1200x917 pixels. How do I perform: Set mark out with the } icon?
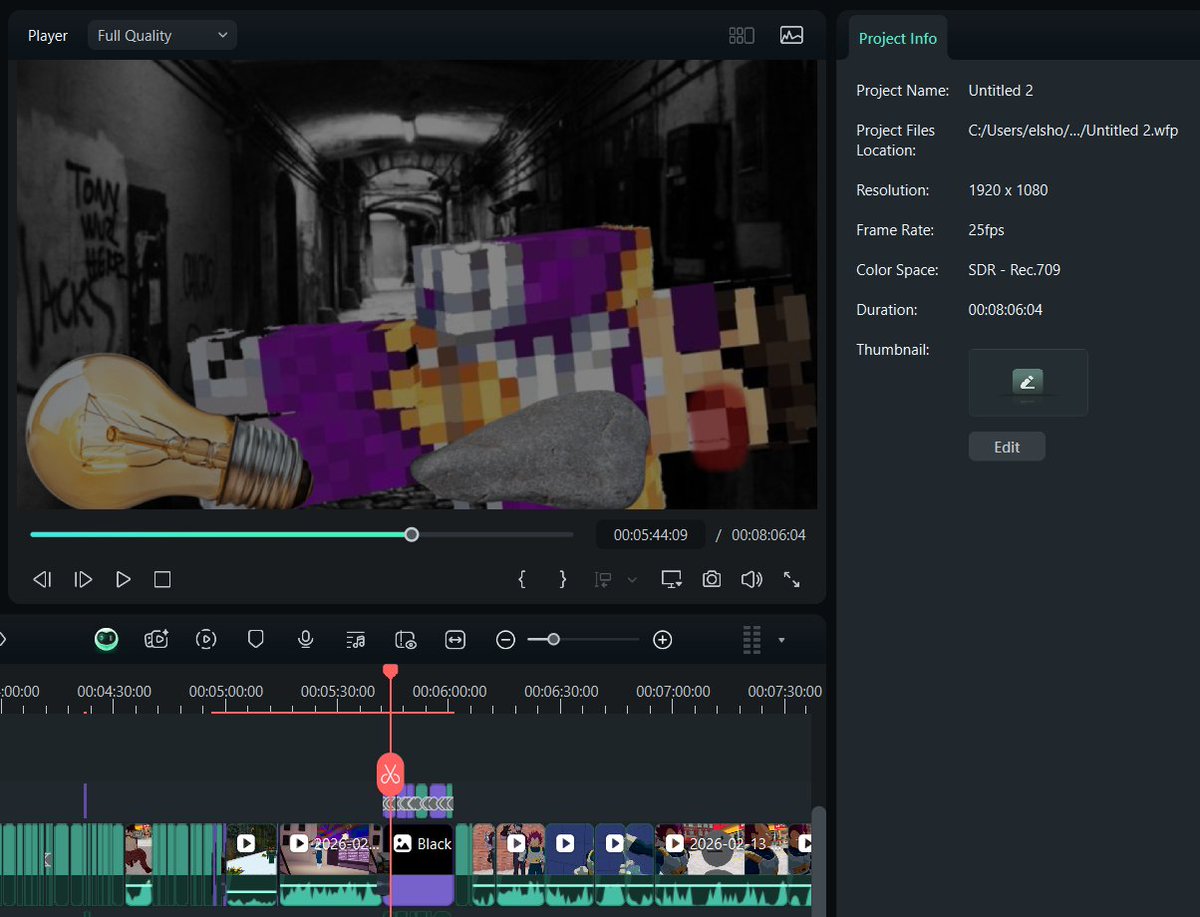click(x=562, y=579)
